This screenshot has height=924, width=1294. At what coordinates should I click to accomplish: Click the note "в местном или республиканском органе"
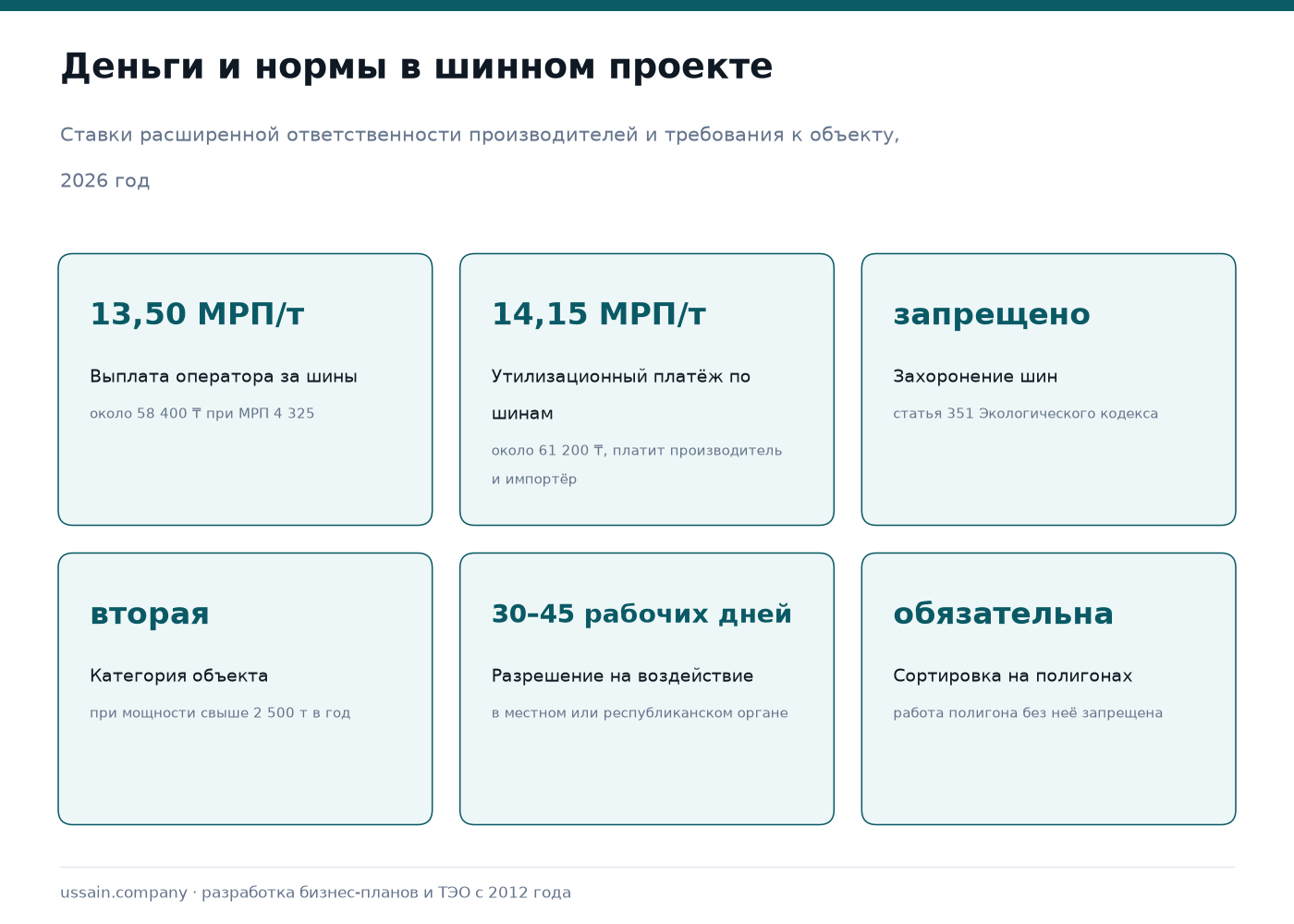[x=640, y=713]
